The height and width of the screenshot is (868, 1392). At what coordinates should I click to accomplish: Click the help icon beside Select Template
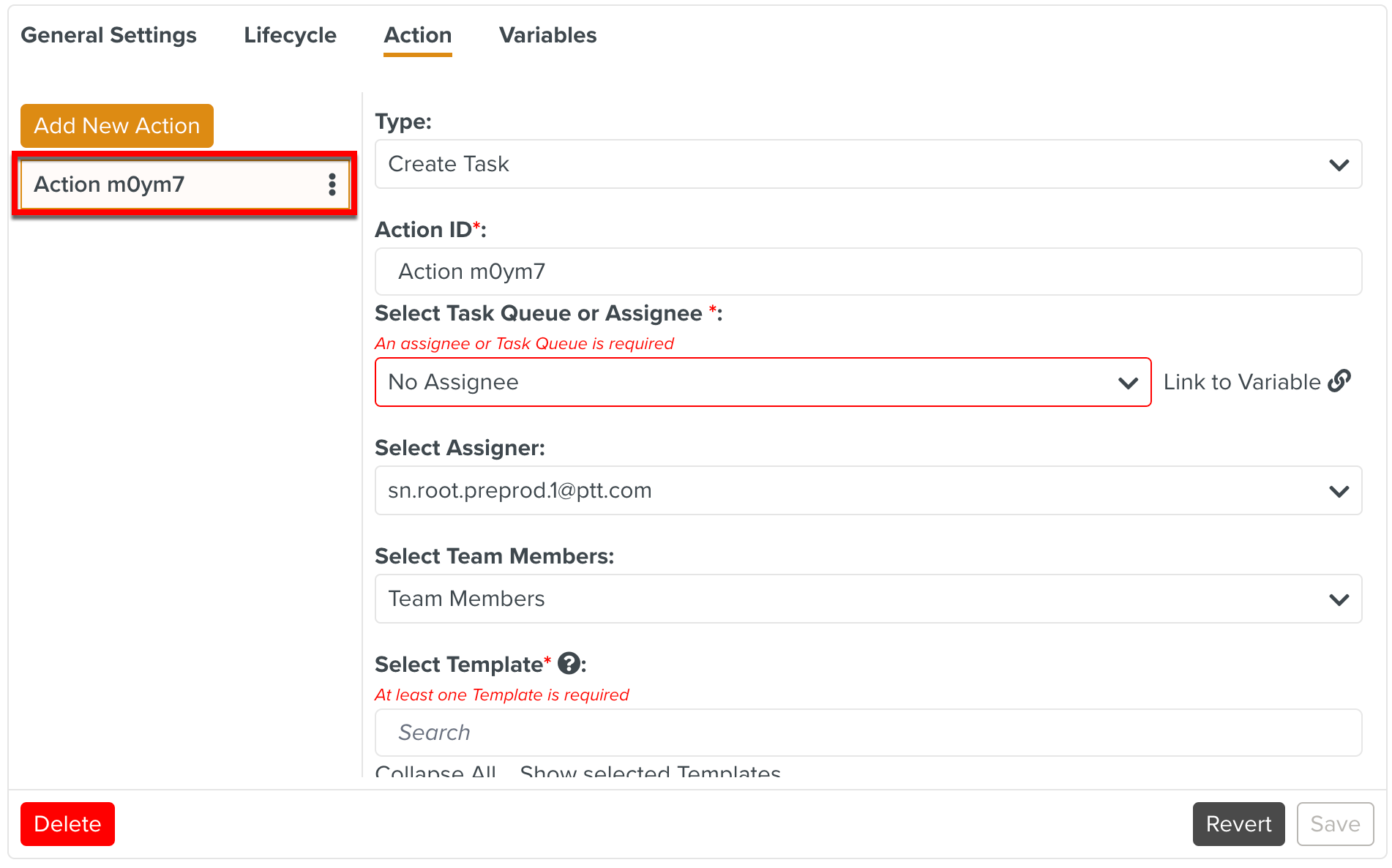(x=569, y=664)
